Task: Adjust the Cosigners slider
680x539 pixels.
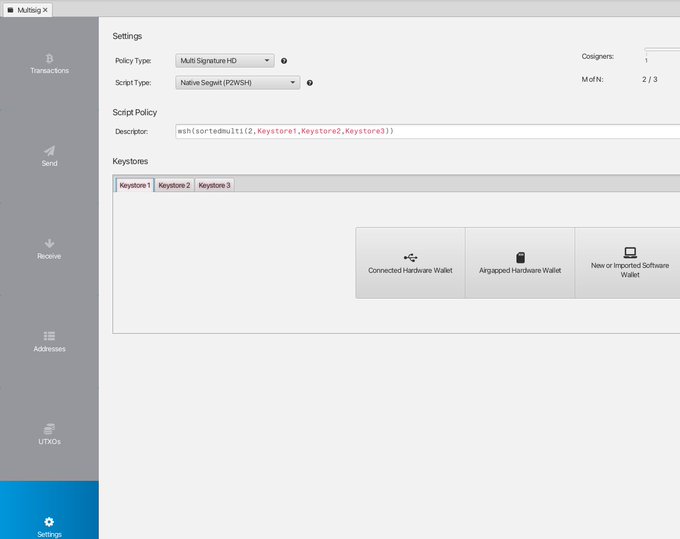Action: tap(662, 50)
